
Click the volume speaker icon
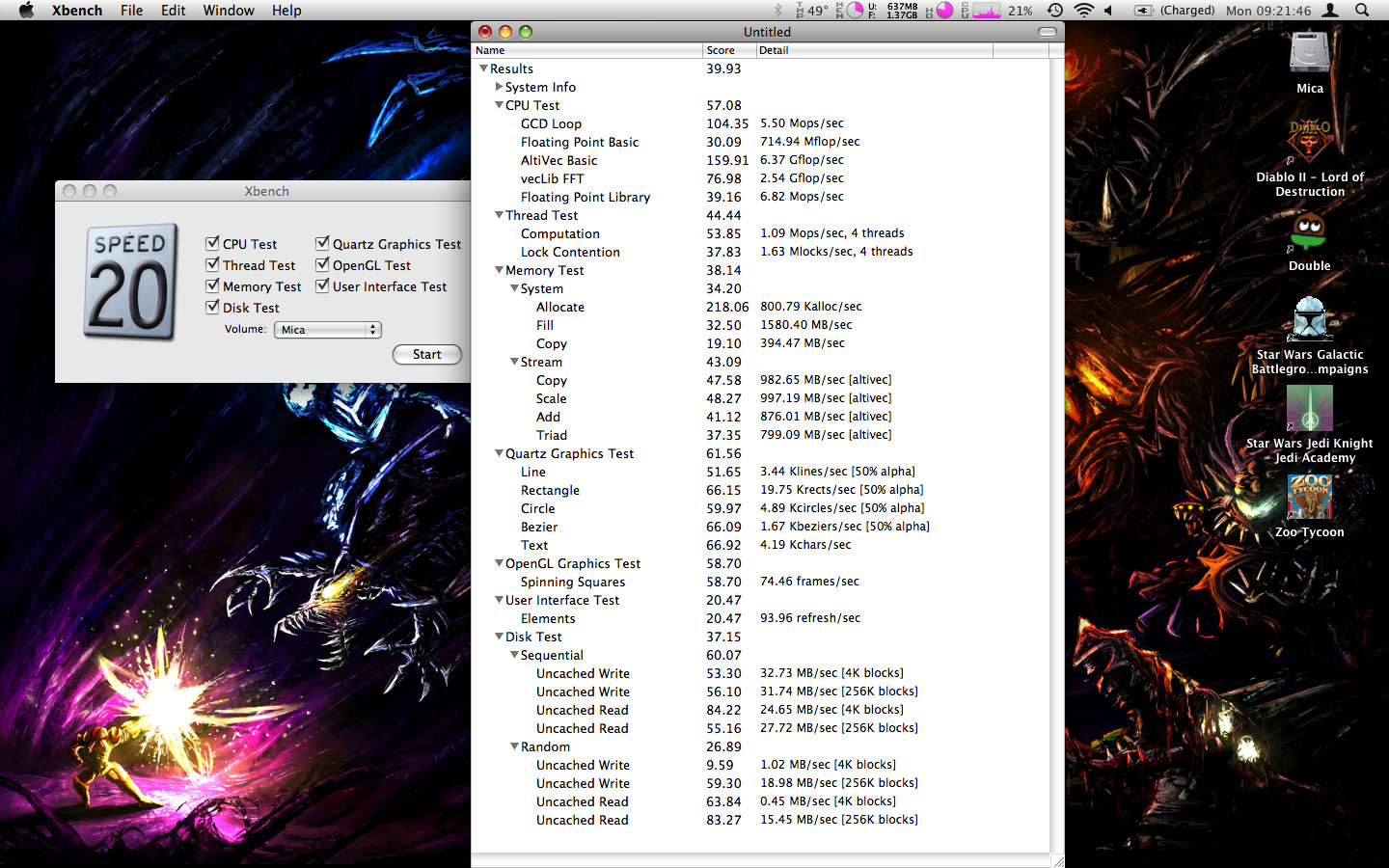[x=1108, y=10]
